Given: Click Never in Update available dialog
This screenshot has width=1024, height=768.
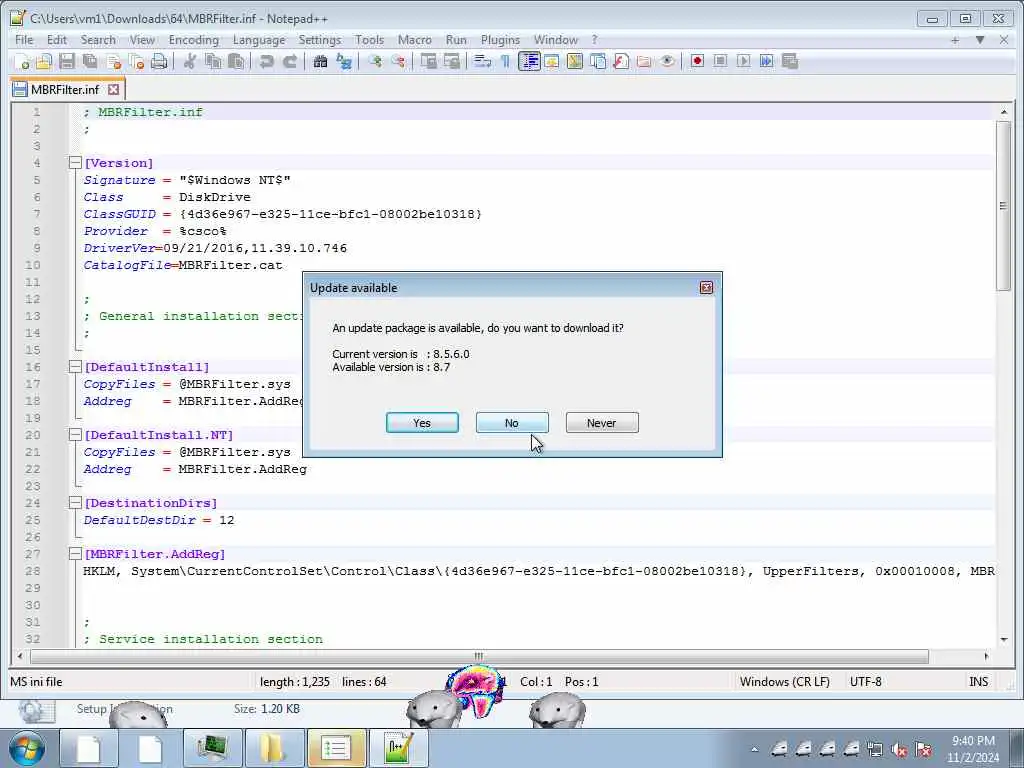Looking at the screenshot, I should point(601,423).
